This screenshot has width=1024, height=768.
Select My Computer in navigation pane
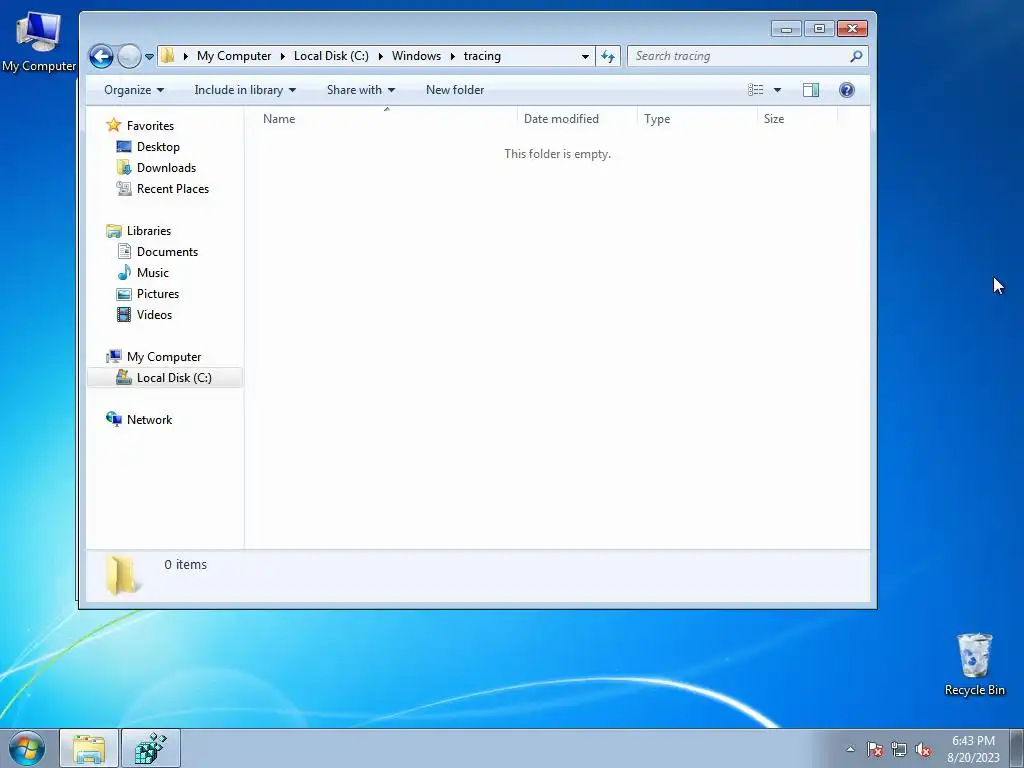[164, 357]
